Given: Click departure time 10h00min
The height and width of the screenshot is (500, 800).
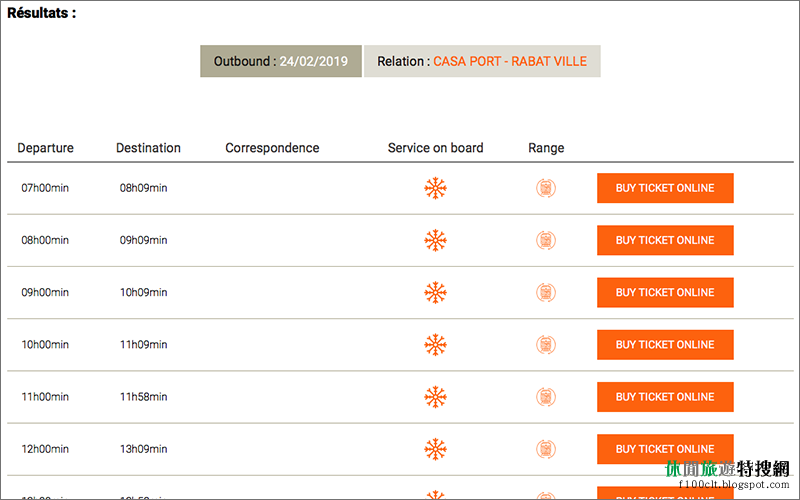Looking at the screenshot, I should click(45, 345).
